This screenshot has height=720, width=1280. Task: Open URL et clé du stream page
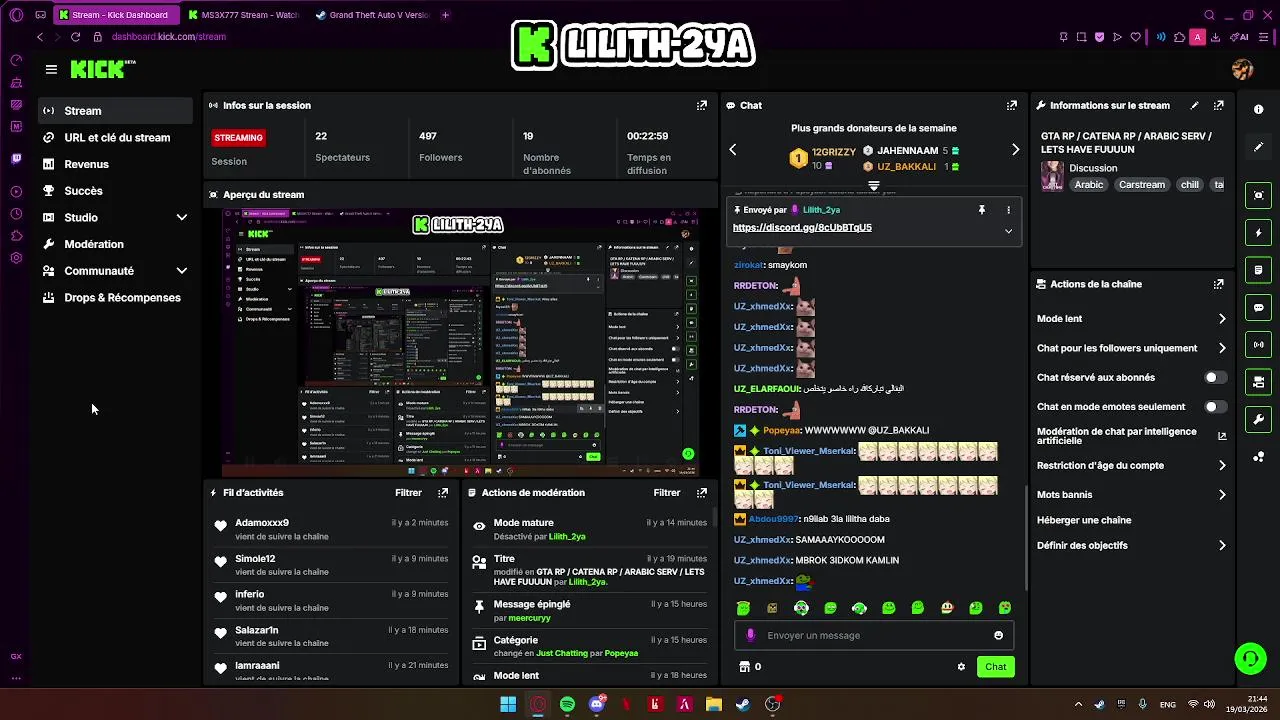tap(115, 137)
